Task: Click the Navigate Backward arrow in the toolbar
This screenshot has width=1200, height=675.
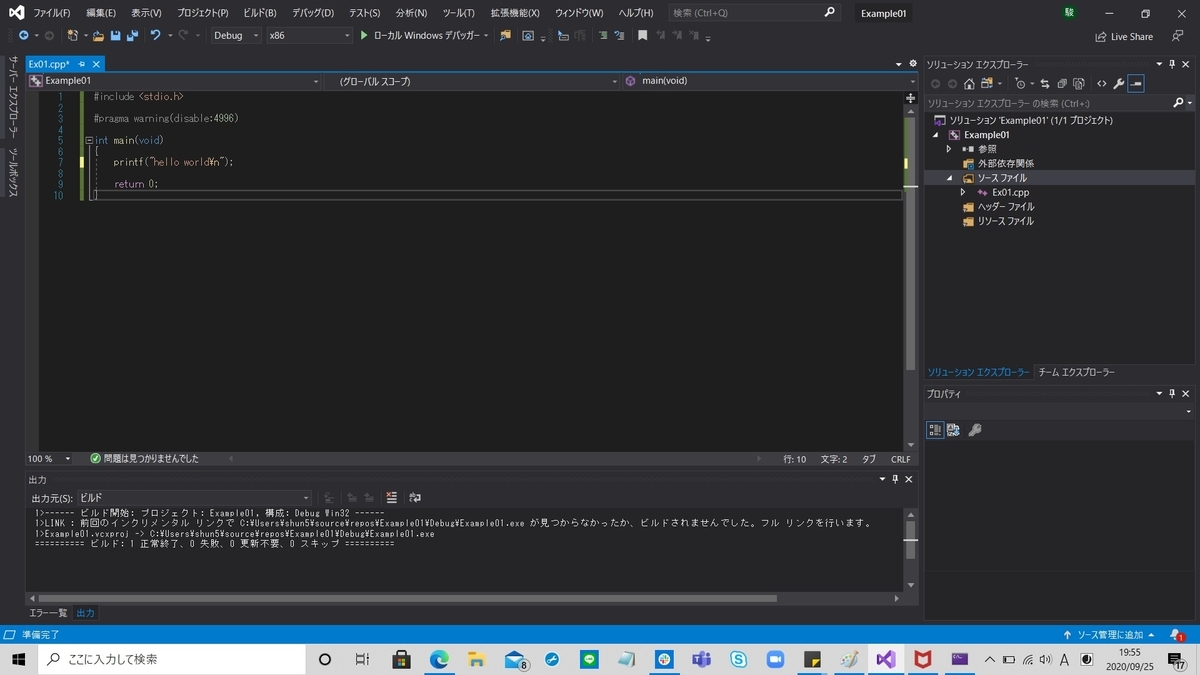Action: click(23, 35)
